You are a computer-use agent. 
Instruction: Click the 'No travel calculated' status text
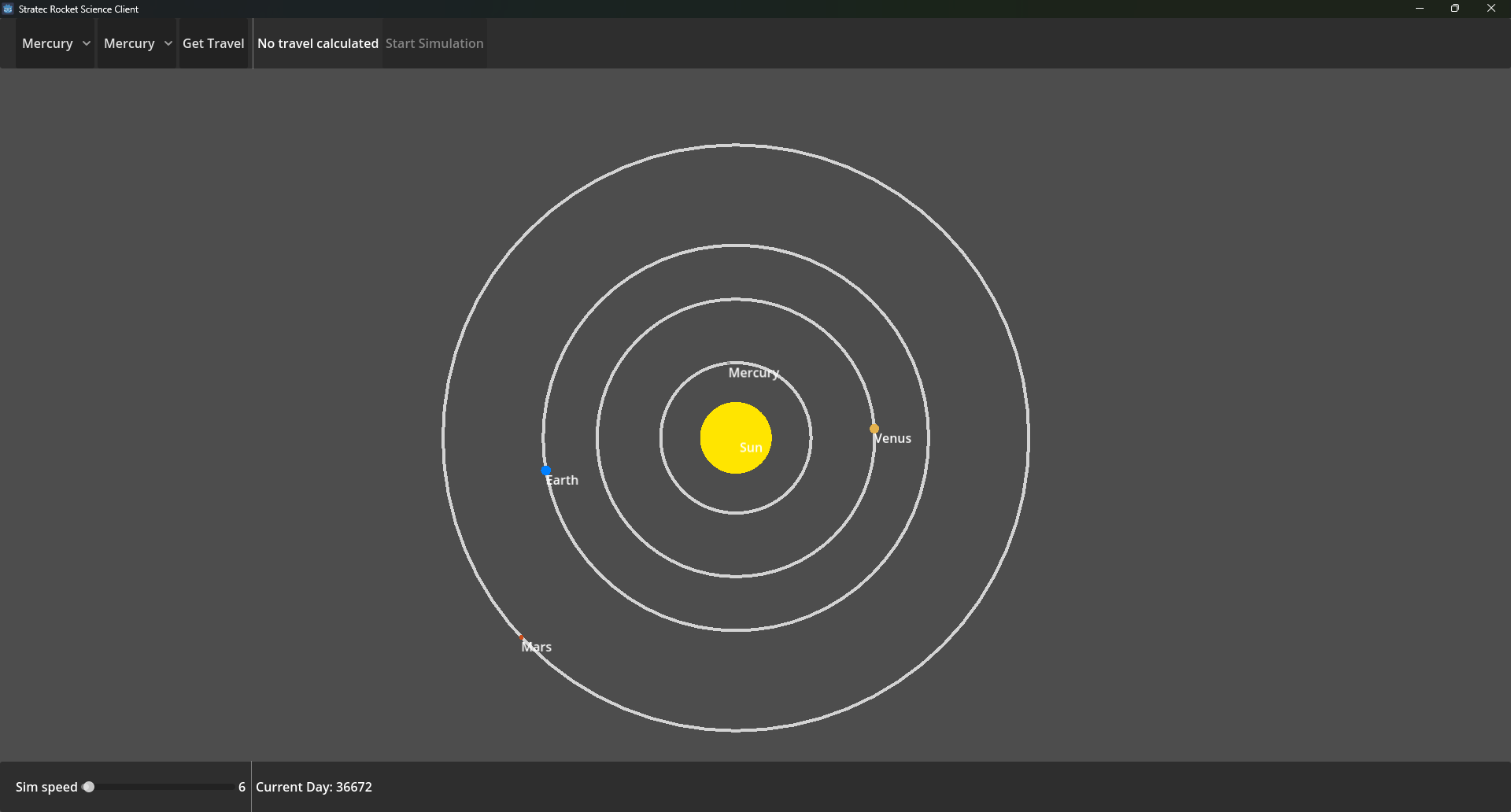[318, 43]
